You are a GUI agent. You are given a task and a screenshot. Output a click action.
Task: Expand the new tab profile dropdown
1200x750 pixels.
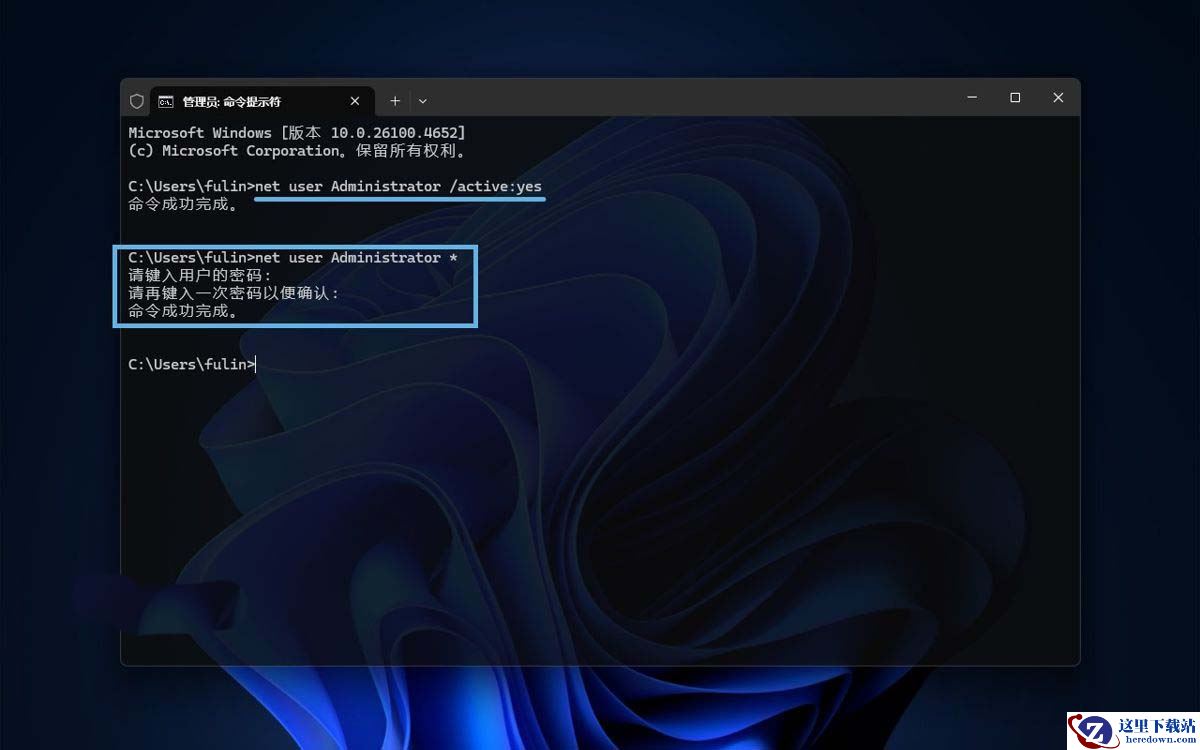[423, 101]
